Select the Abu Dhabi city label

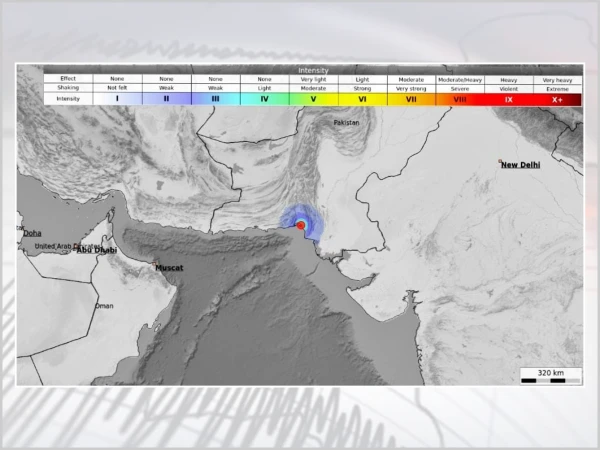97,250
